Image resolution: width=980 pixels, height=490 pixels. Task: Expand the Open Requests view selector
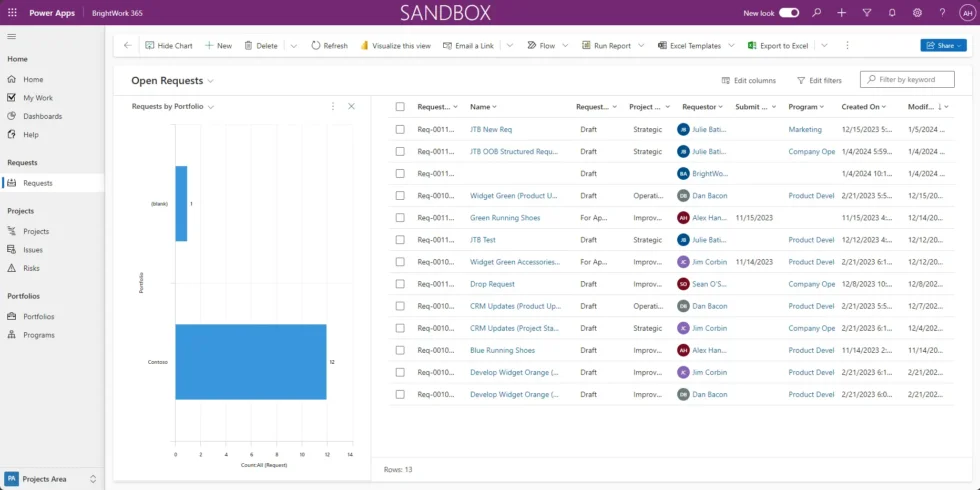click(211, 81)
